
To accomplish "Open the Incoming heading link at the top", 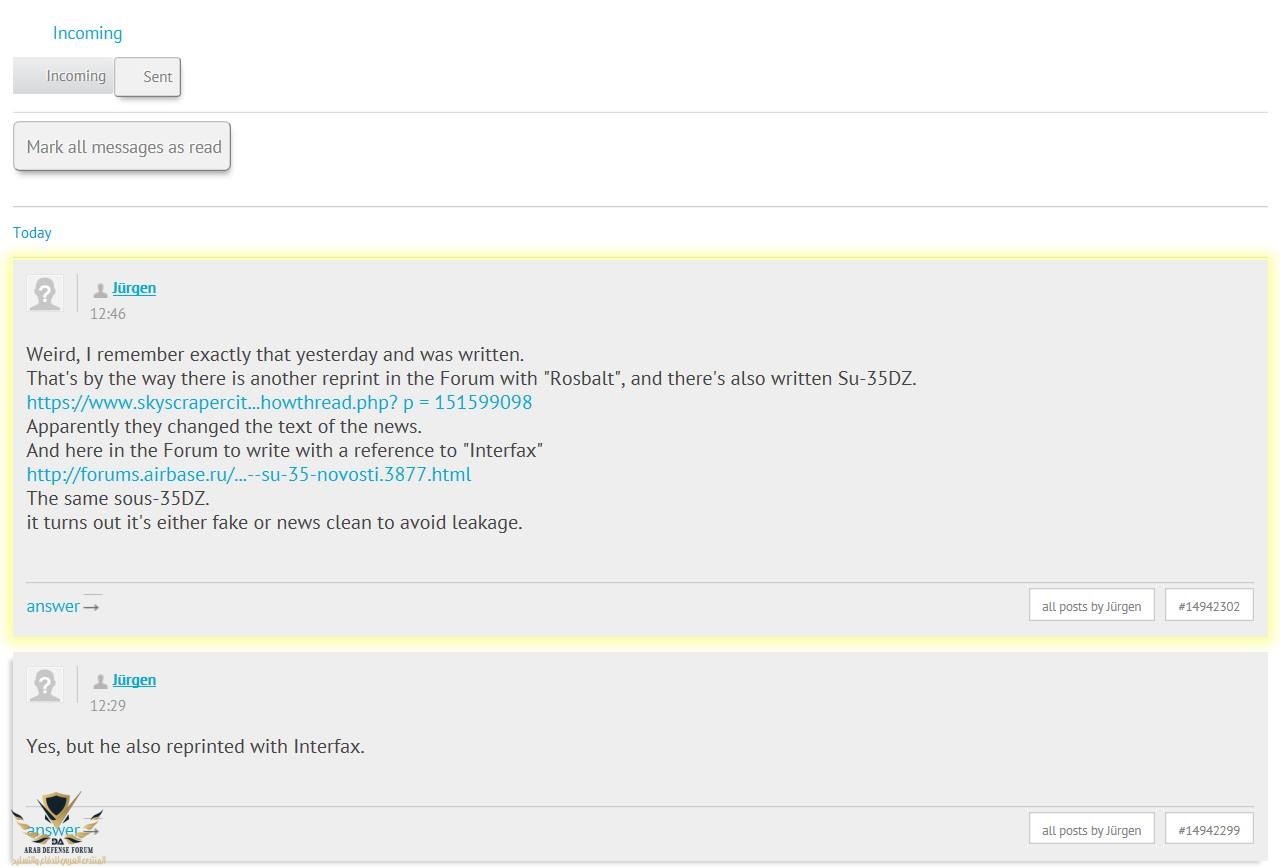I will (87, 33).
